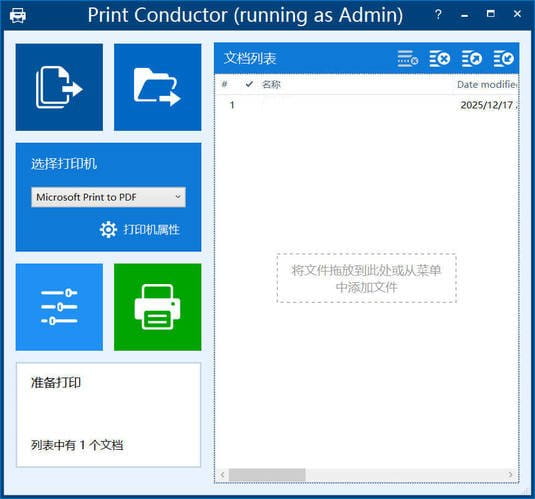535x499 pixels.
Task: Click the 列表中有 1 个文档 status text
Action: coord(77,445)
